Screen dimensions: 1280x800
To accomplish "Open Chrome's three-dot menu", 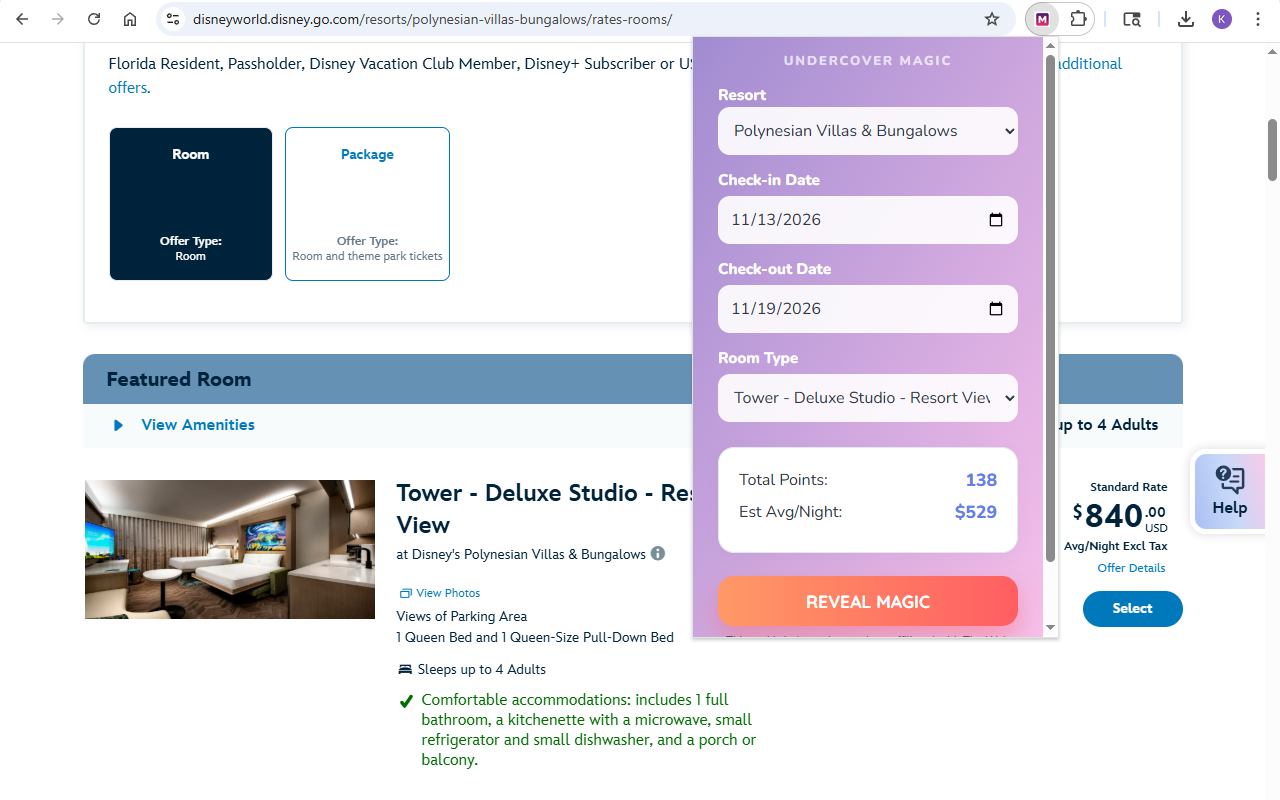I will pos(1258,18).
